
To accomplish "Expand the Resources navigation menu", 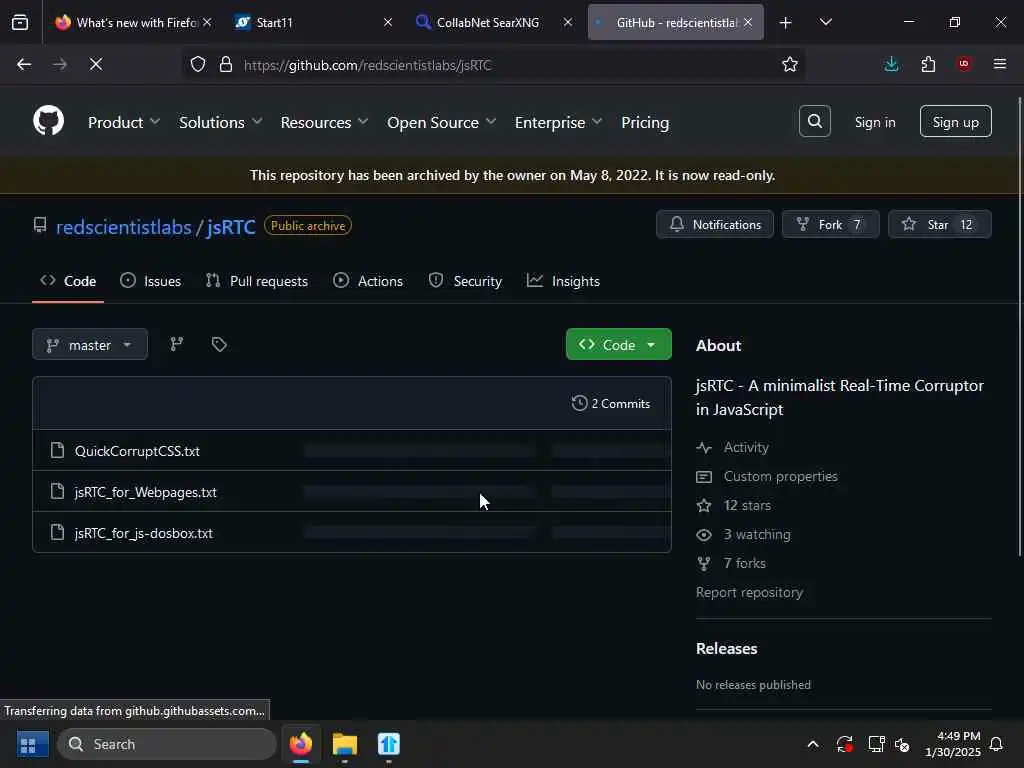I will tap(324, 122).
